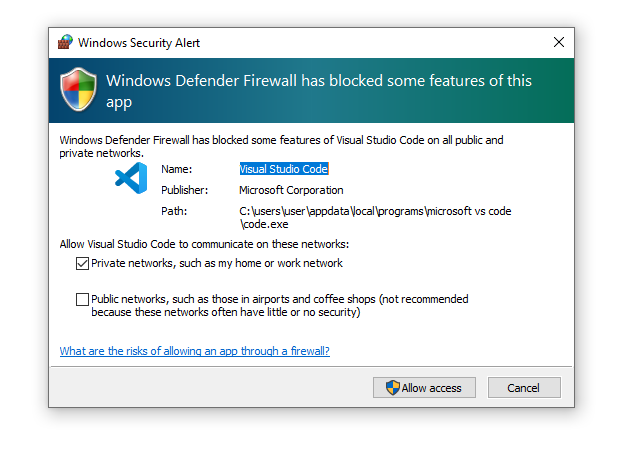
Task: Click the description about public and private networks
Action: click(280, 146)
